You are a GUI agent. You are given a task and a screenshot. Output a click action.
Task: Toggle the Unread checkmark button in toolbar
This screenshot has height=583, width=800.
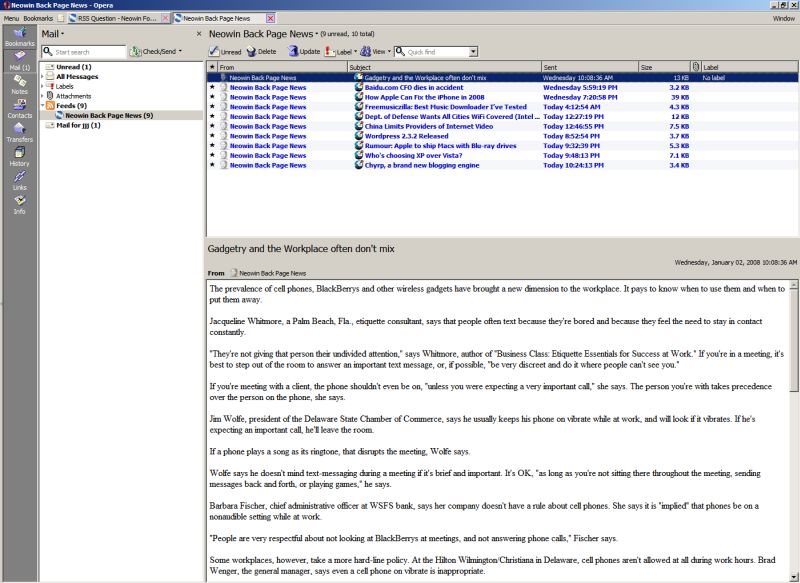[225, 51]
